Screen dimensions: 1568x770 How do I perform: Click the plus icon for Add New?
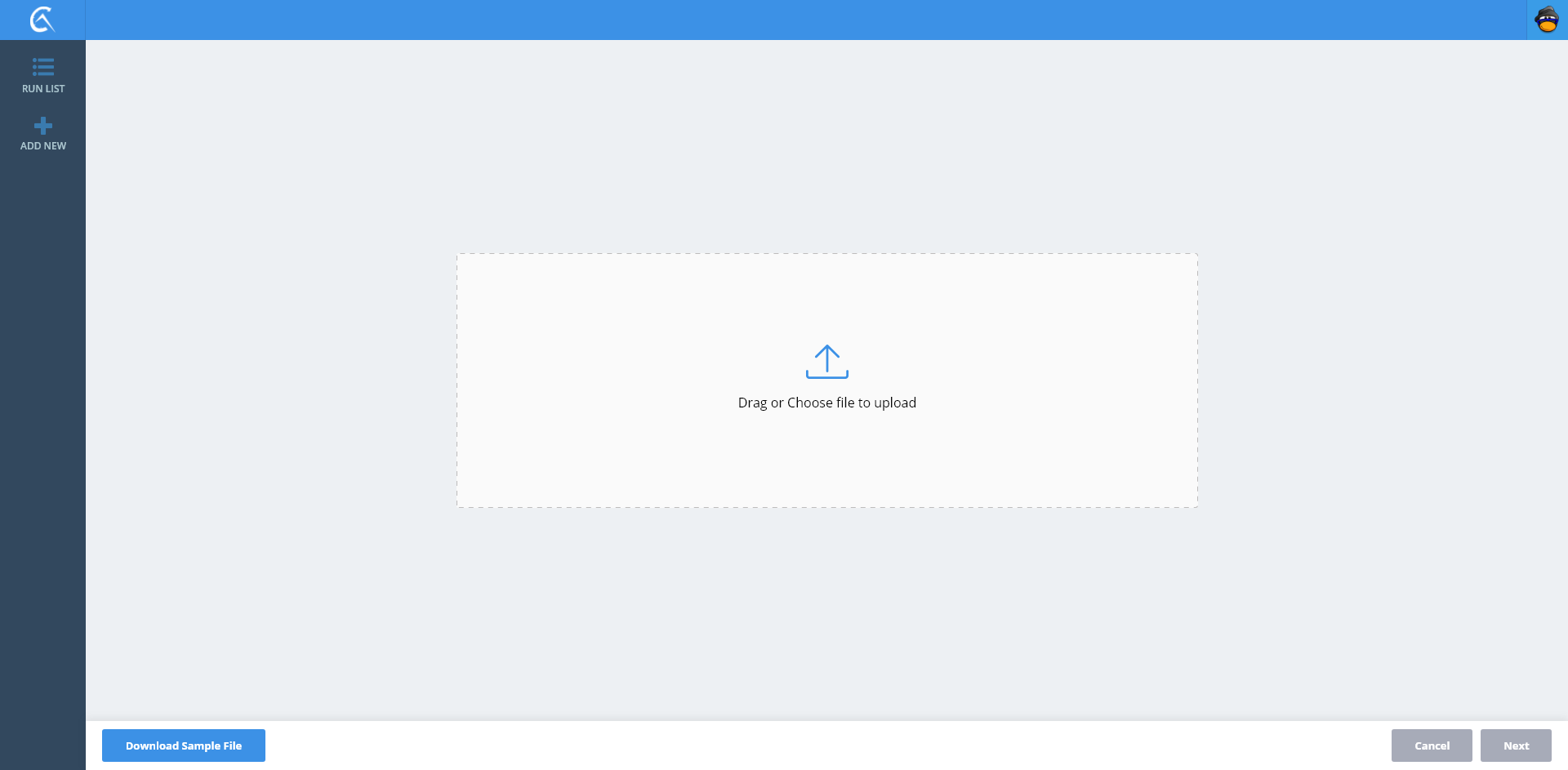point(43,126)
